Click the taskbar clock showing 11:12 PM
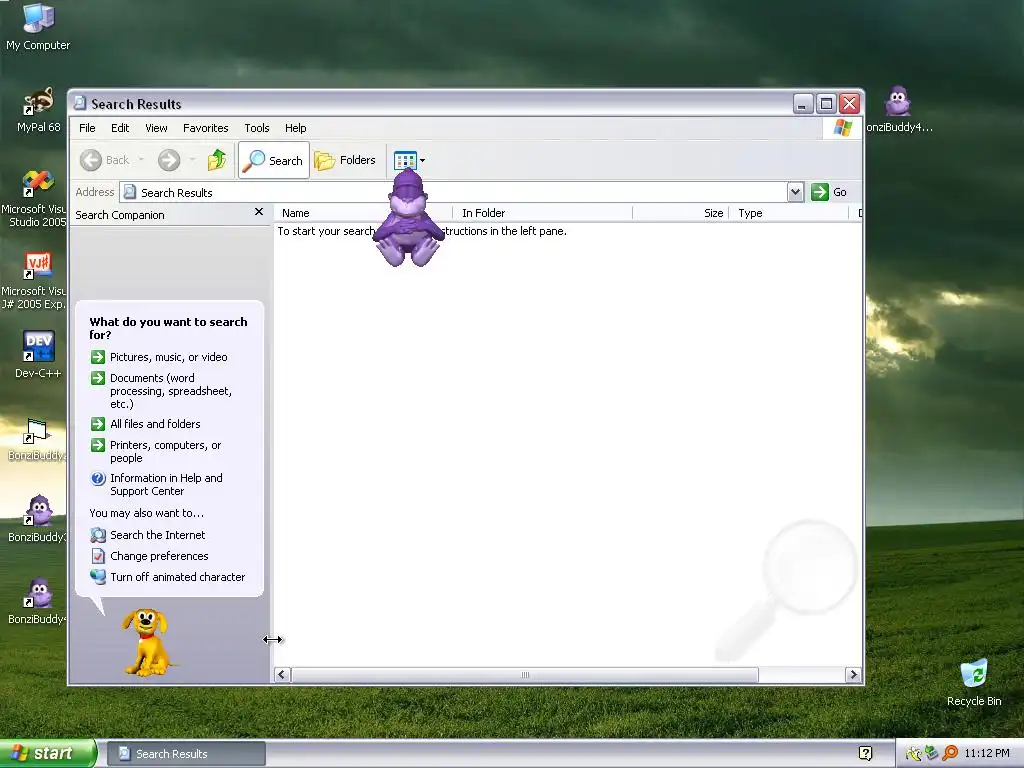 point(987,753)
